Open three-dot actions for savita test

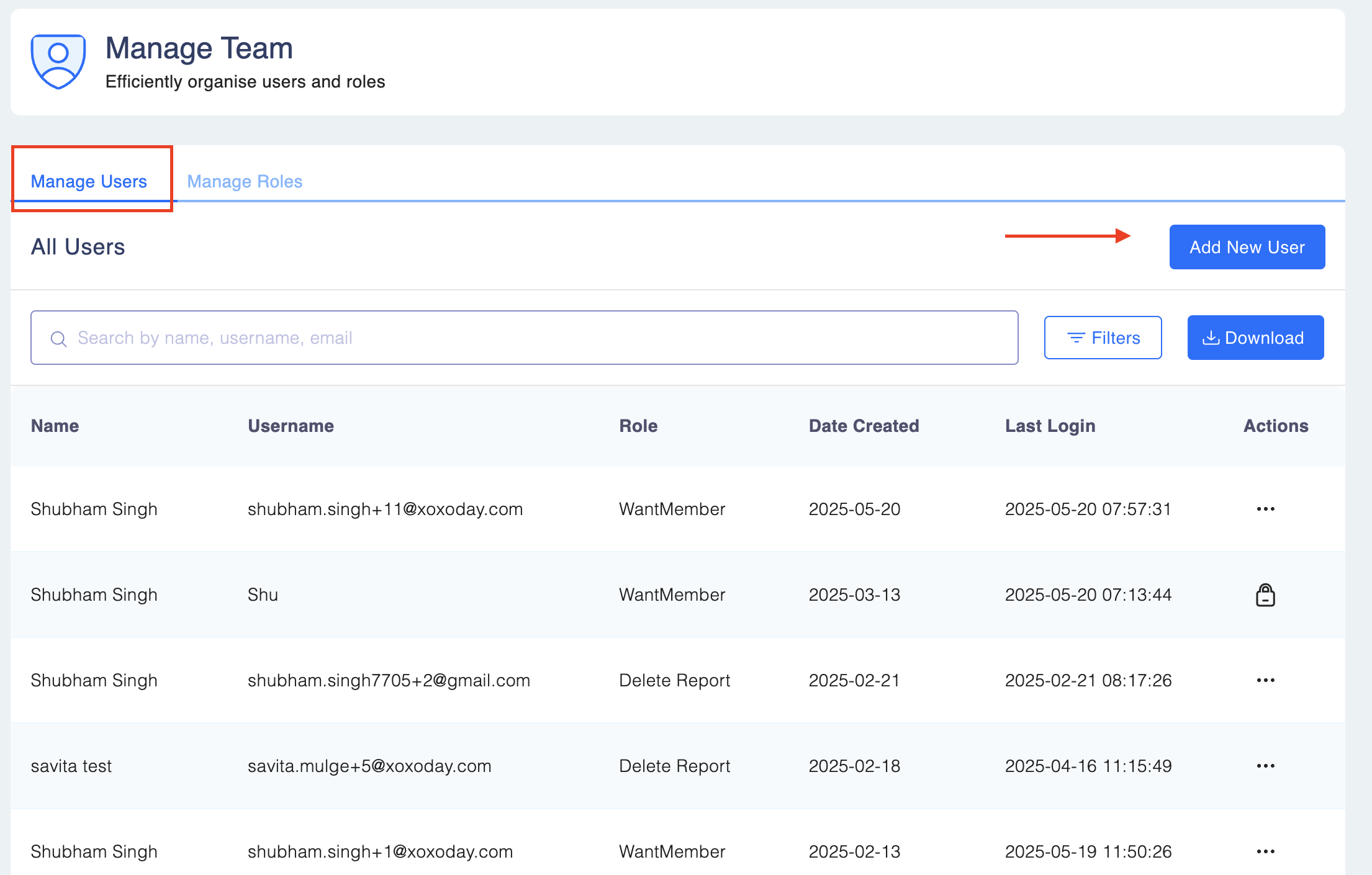click(x=1265, y=766)
